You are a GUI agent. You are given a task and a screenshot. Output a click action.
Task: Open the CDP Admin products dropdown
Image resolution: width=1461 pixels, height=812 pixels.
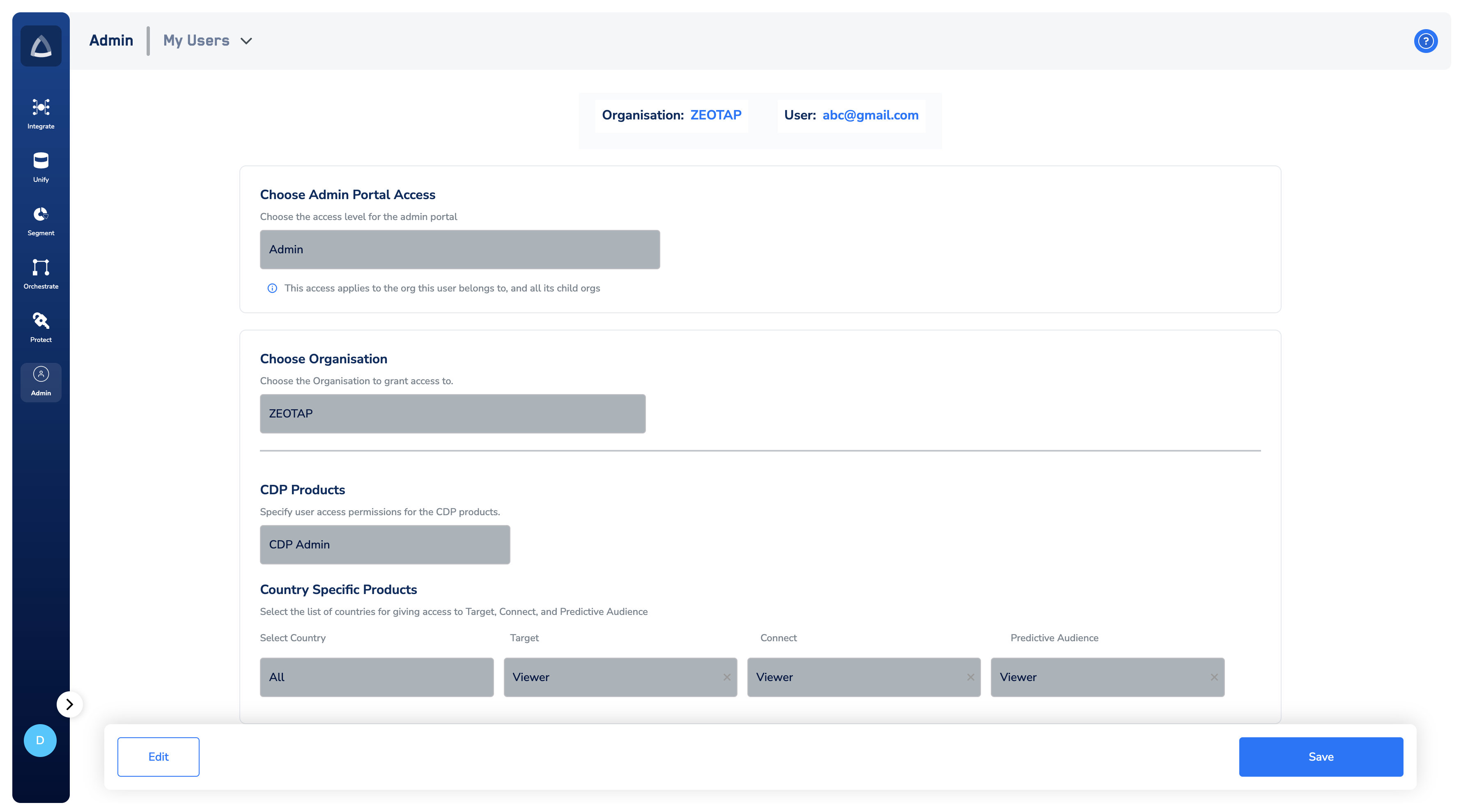pos(384,544)
